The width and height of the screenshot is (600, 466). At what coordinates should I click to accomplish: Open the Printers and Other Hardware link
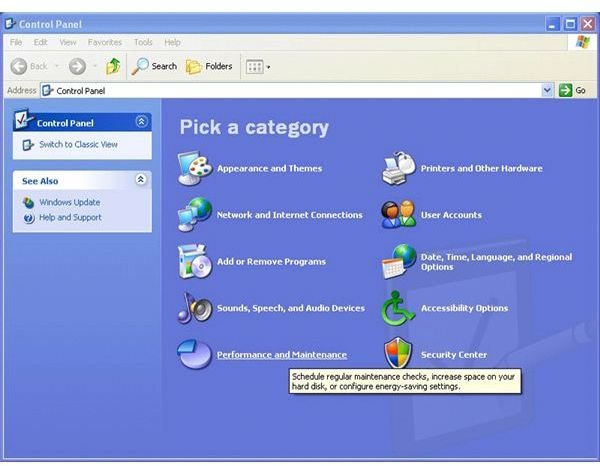481,168
